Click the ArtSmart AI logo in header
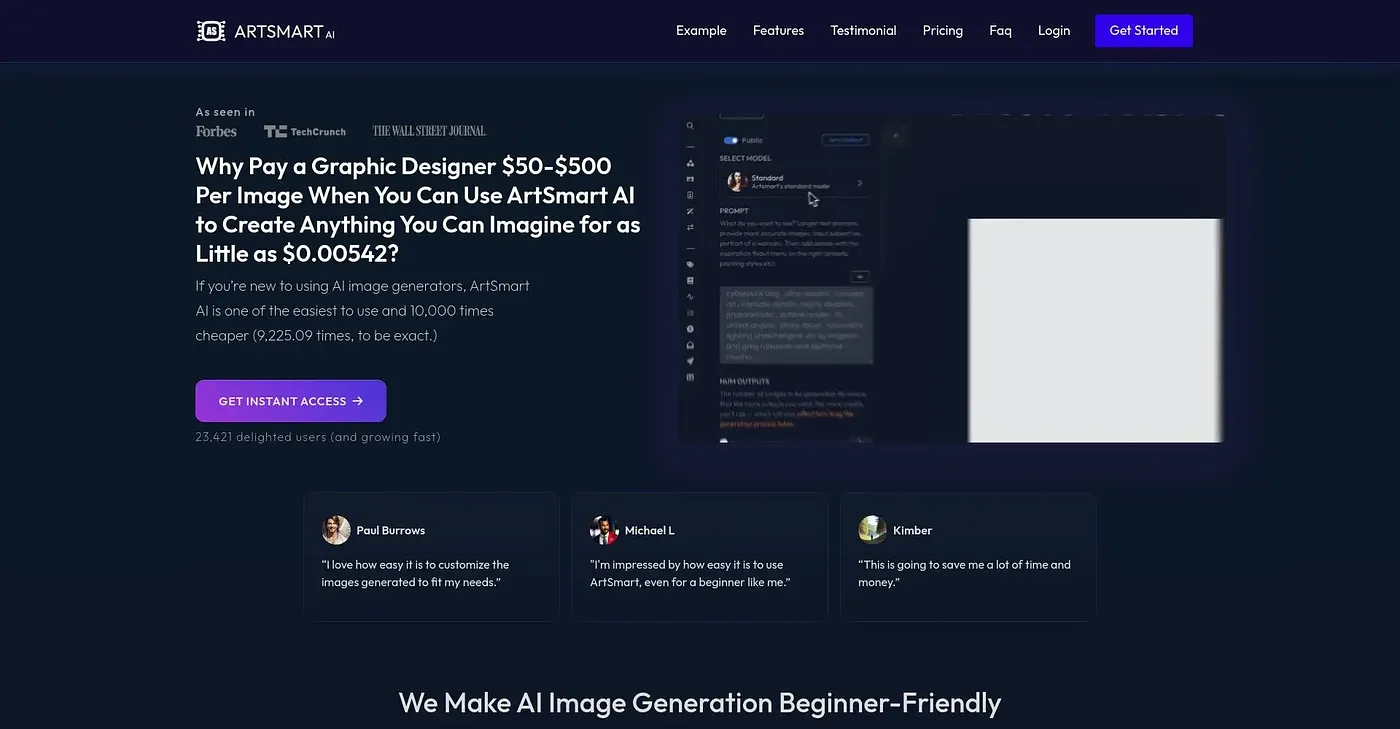The height and width of the screenshot is (729, 1400). 266,31
